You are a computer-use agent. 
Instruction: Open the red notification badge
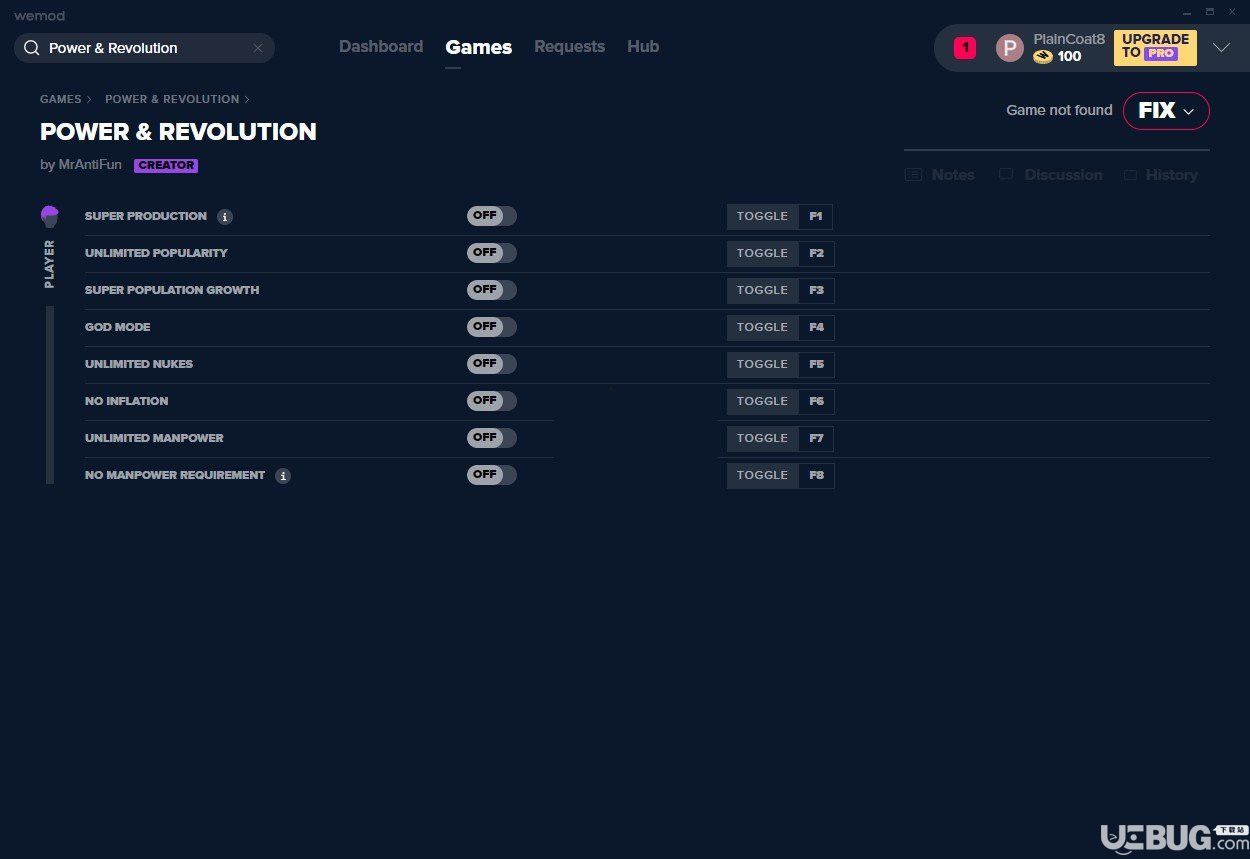pyautogui.click(x=965, y=47)
